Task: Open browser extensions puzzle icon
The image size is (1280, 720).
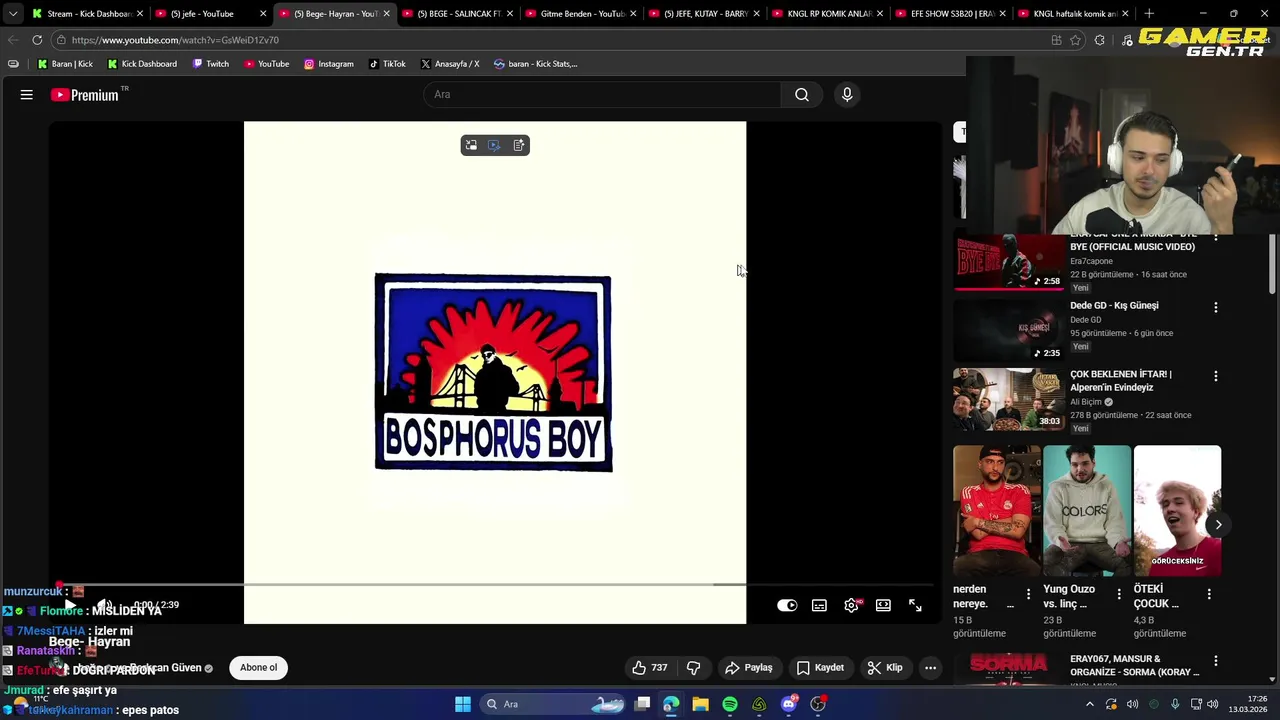Action: tap(1099, 40)
